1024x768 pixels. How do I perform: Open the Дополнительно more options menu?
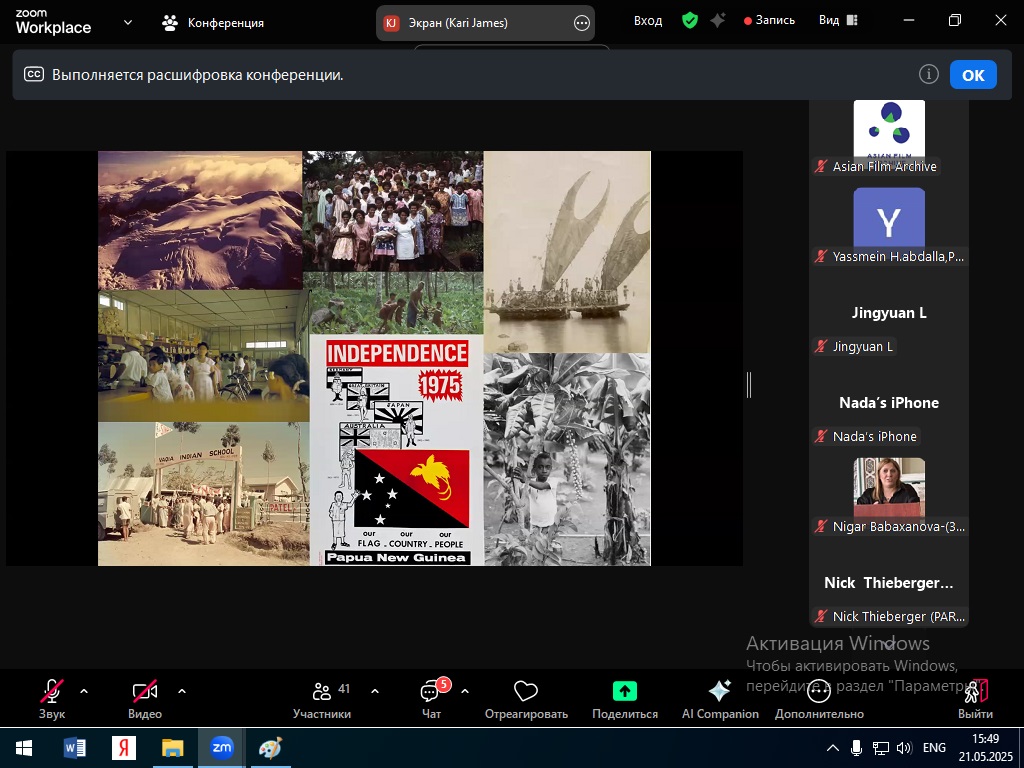point(819,699)
